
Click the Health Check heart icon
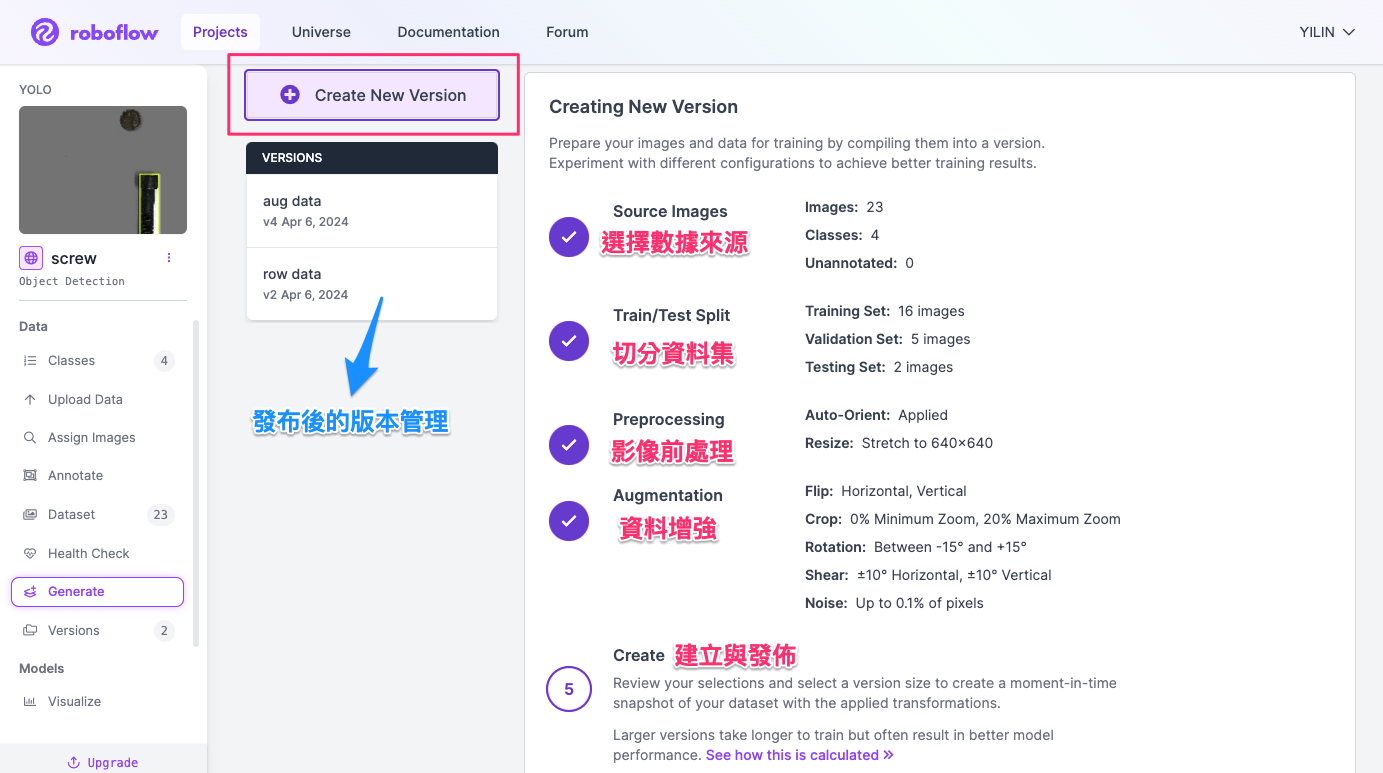(x=30, y=554)
